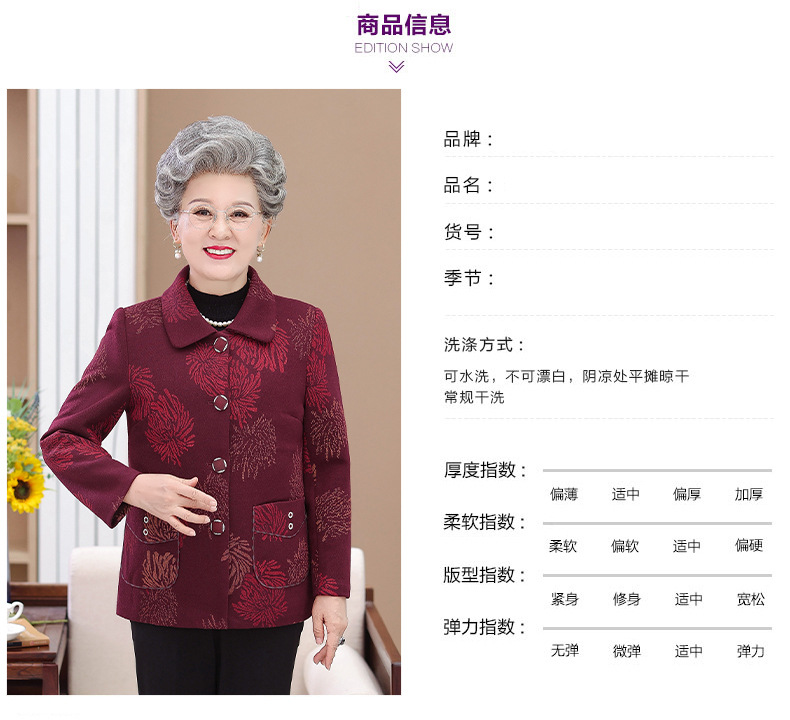This screenshot has height=720, width=790.
Task: Select 偏薄 on thickness scale
Action: 564,494
